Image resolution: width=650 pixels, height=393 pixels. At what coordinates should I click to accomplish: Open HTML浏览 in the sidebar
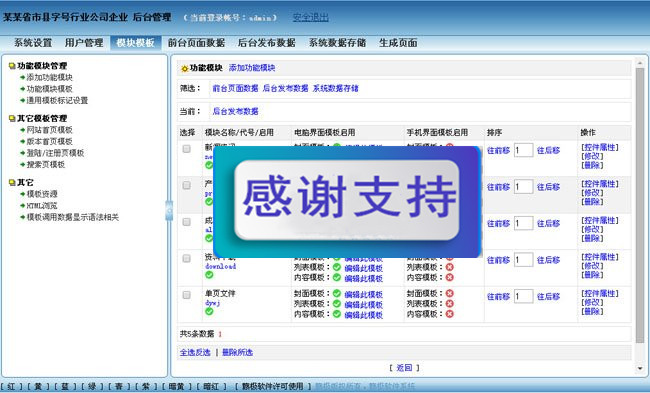click(42, 206)
